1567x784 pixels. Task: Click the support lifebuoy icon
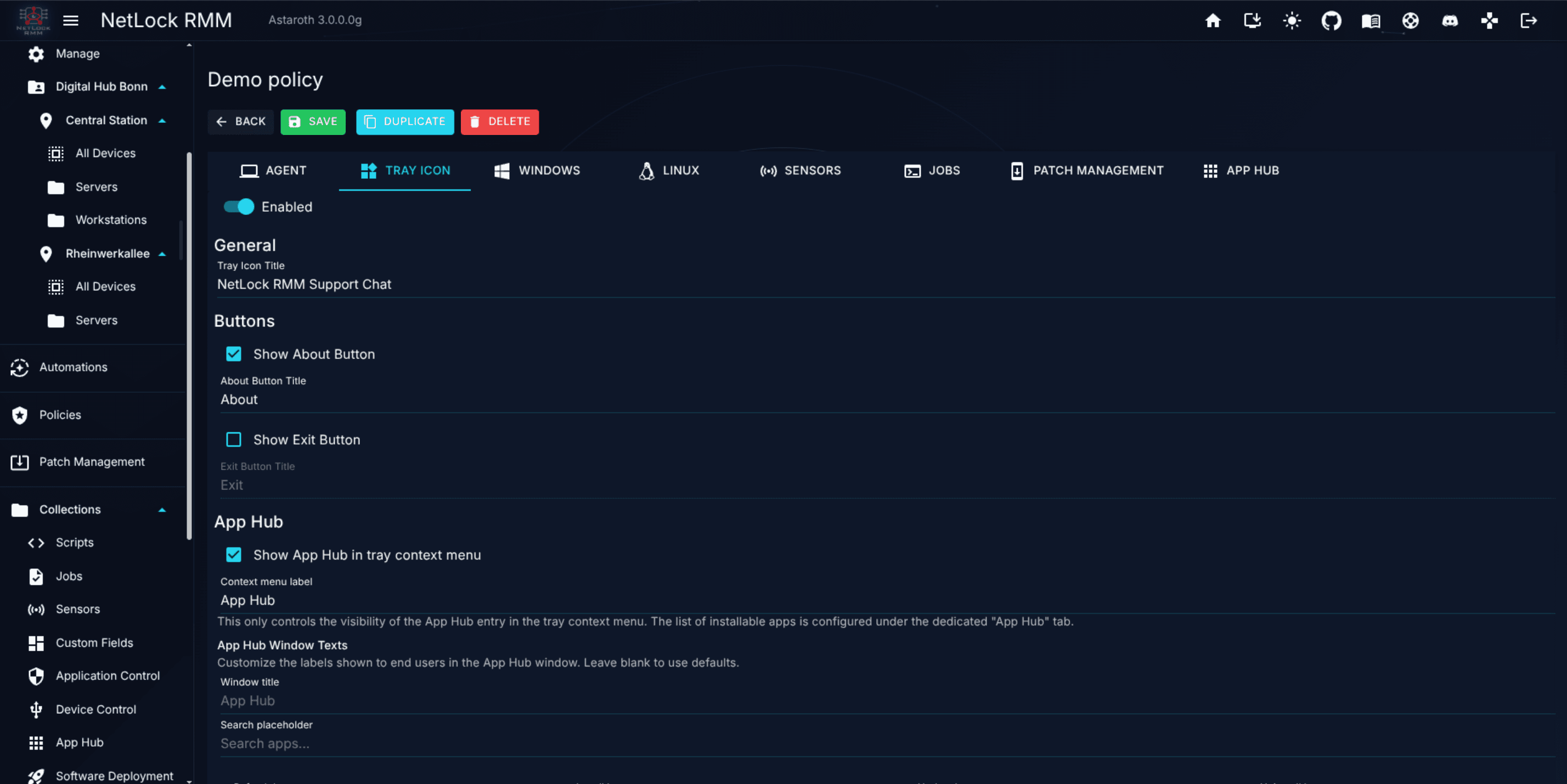point(1410,21)
